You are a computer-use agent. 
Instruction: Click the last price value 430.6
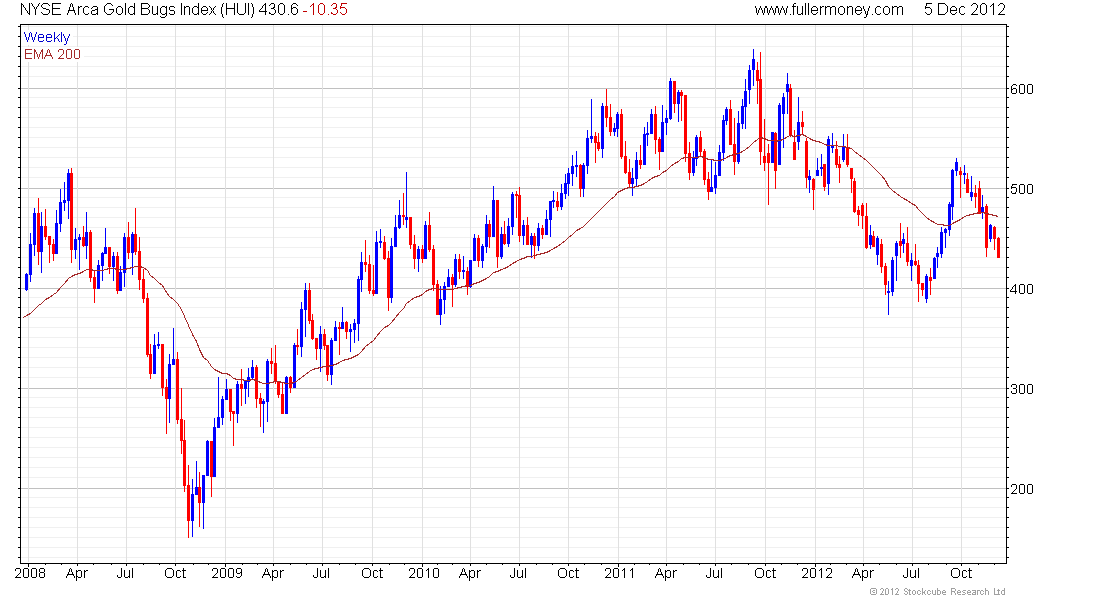click(x=279, y=10)
